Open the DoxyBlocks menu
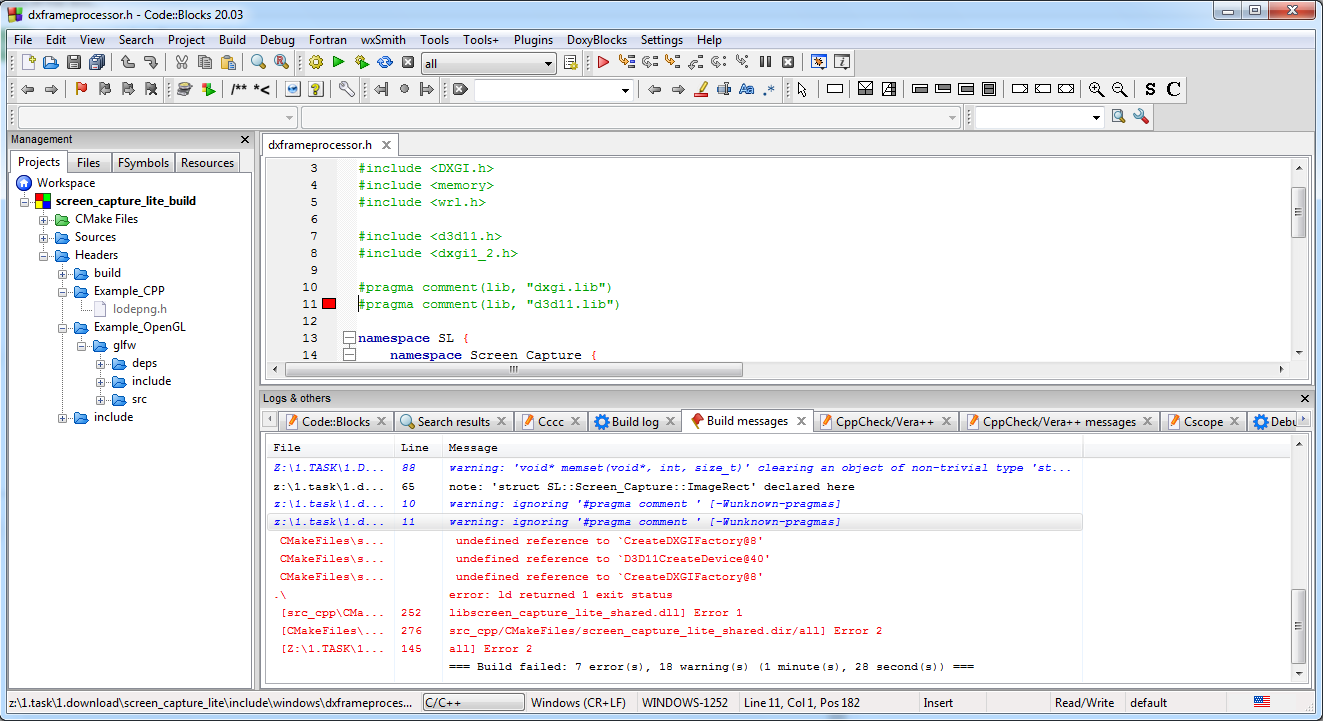The image size is (1323, 721). [x=597, y=40]
